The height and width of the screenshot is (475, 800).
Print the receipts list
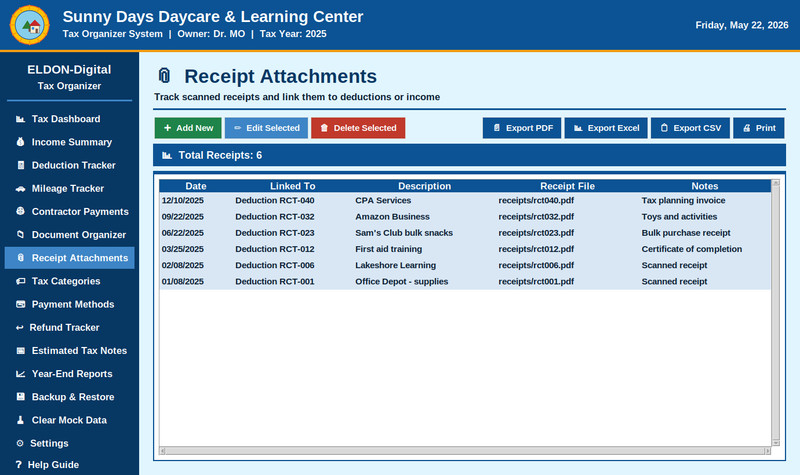[x=759, y=128]
